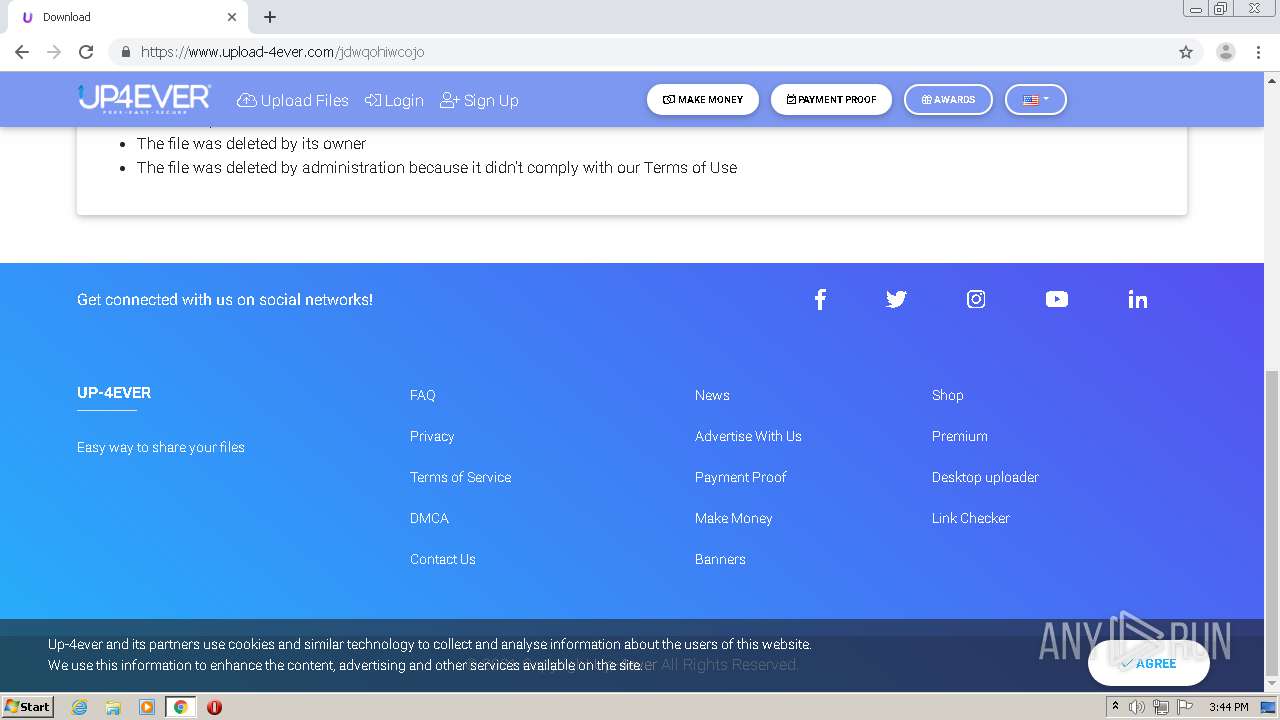
Task: Click the red Opera-style taskbar icon
Action: click(x=214, y=707)
